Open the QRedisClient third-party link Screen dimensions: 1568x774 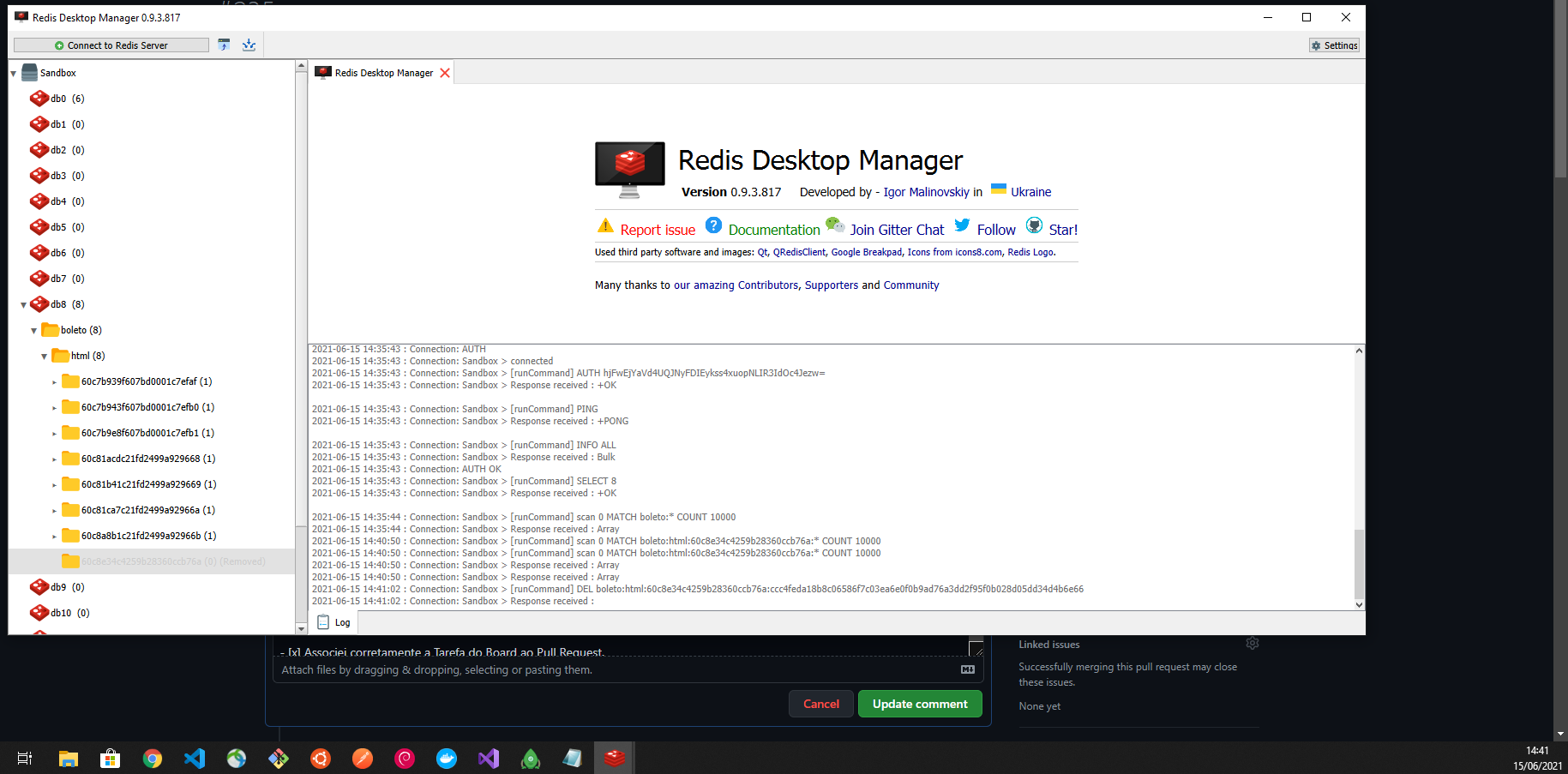pos(799,252)
